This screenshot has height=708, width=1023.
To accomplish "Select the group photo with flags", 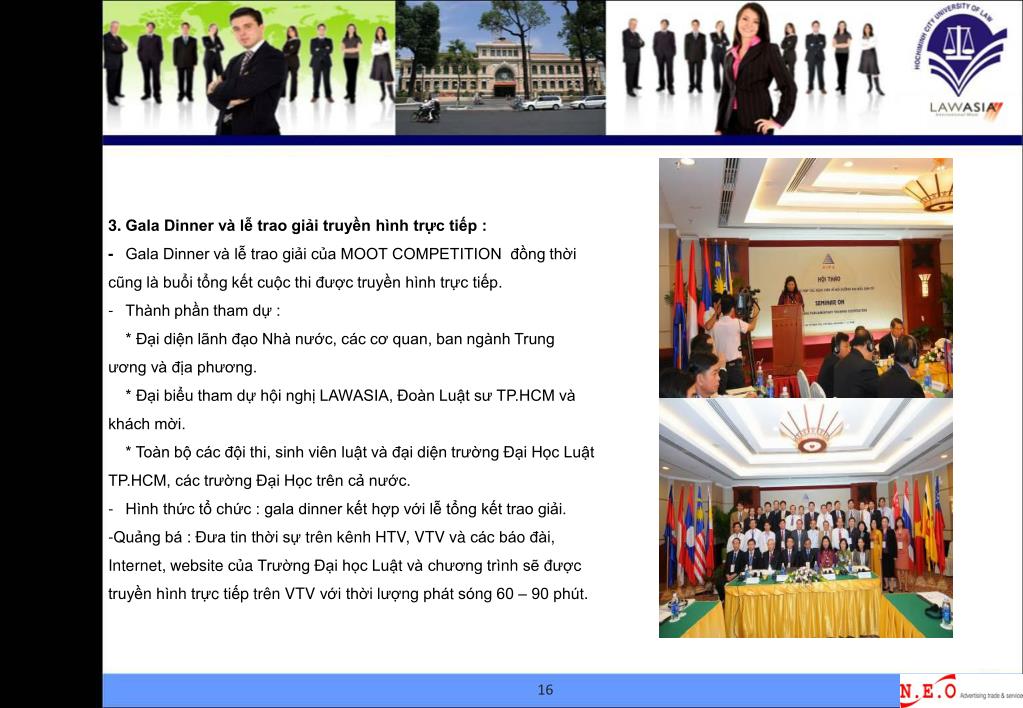I will point(806,519).
